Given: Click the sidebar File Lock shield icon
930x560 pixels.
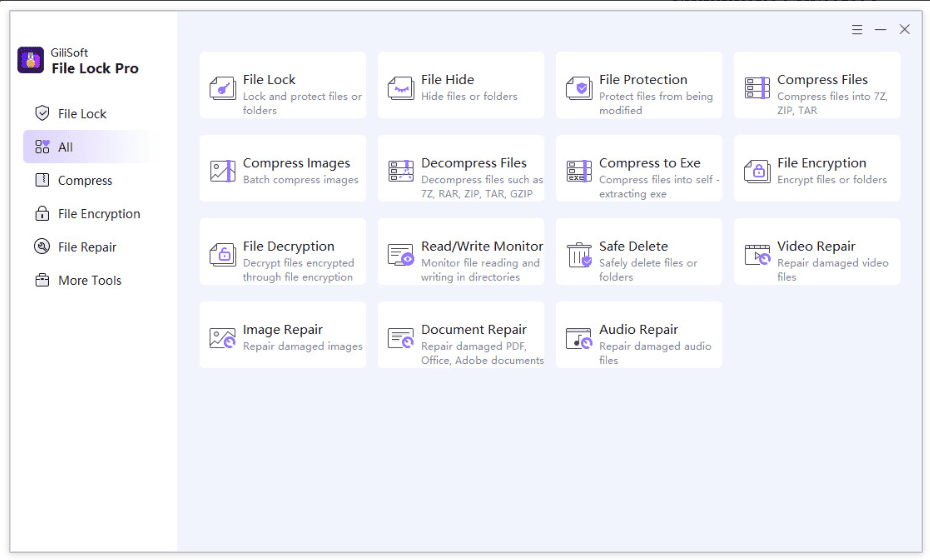Looking at the screenshot, I should point(42,113).
